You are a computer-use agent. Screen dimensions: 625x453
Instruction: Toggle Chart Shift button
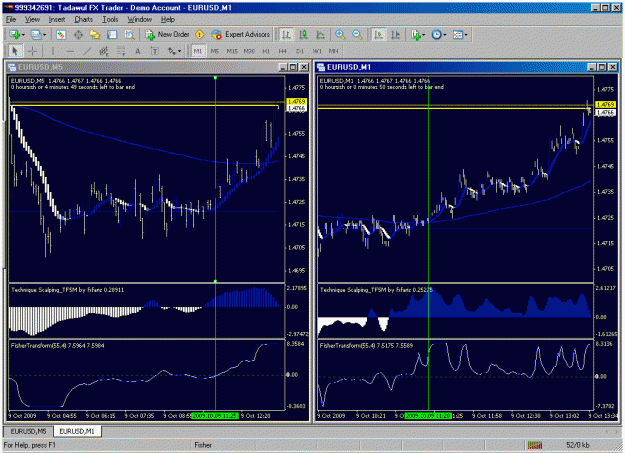pos(395,35)
